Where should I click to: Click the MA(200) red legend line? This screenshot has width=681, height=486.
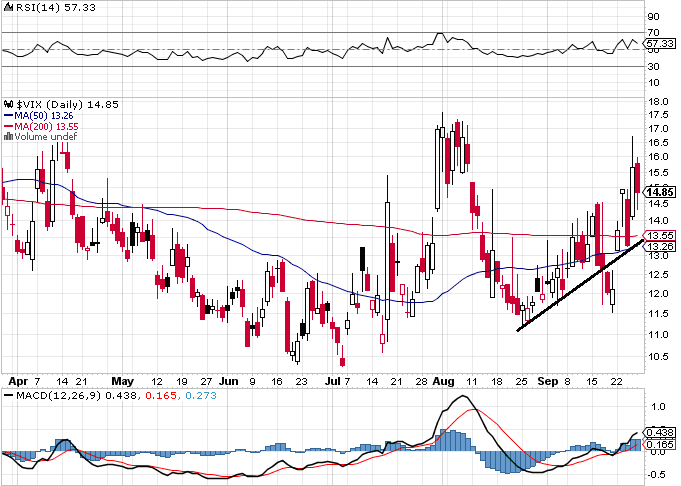click(x=9, y=126)
